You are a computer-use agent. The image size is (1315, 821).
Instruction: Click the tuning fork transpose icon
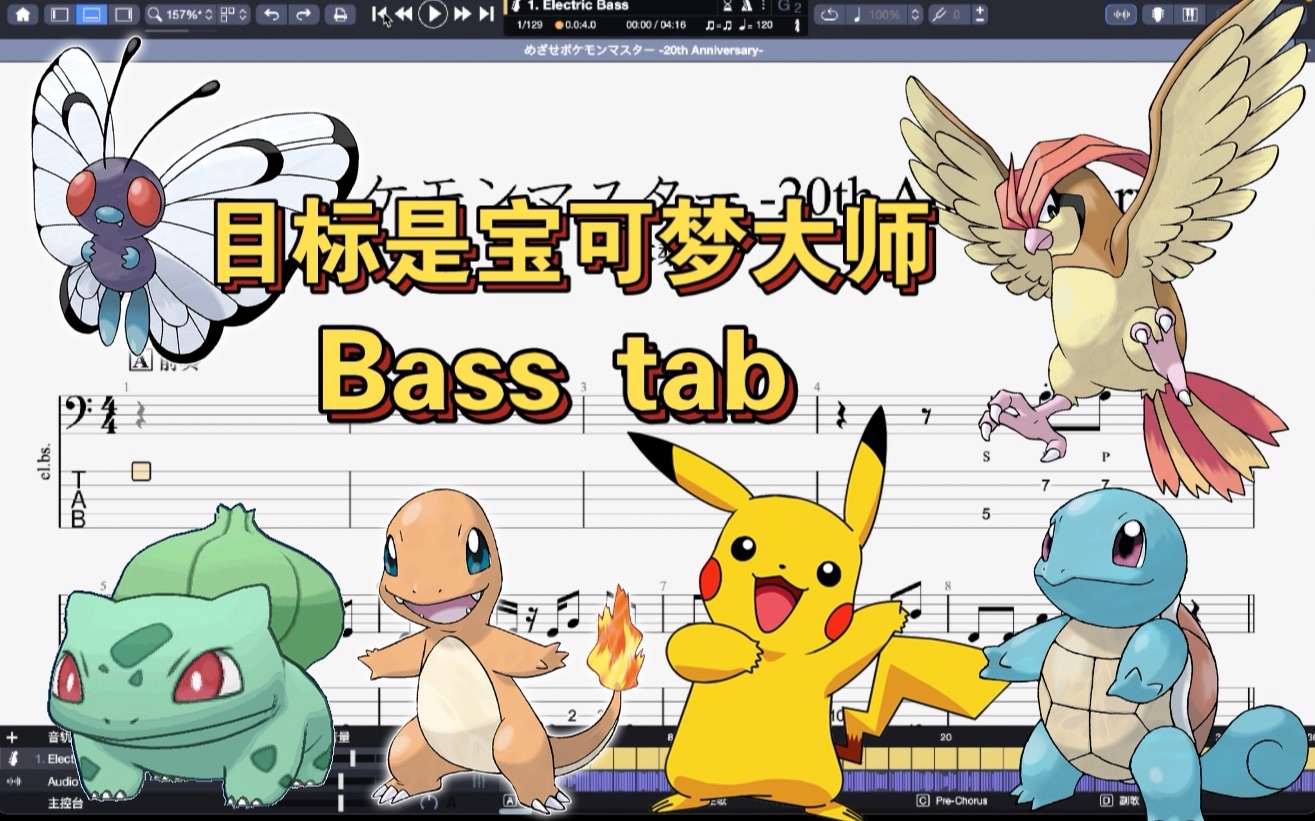click(x=938, y=15)
